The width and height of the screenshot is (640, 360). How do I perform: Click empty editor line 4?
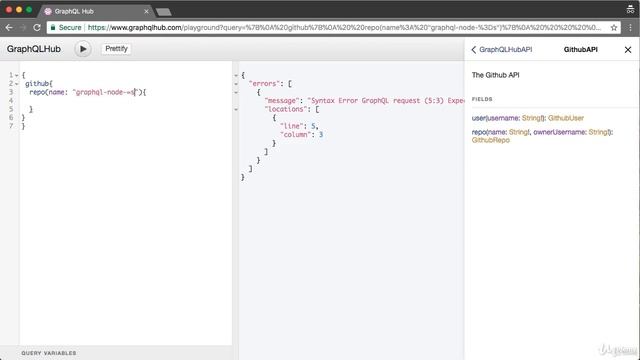click(126, 101)
